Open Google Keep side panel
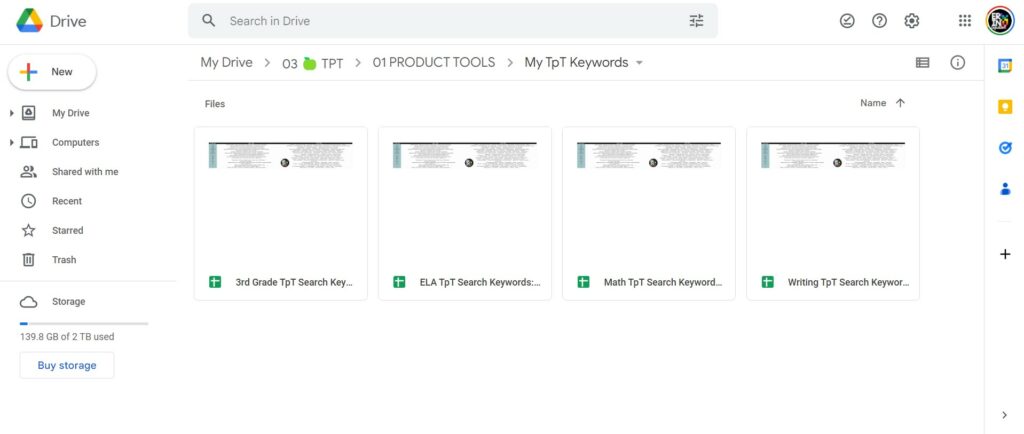 tap(1006, 107)
